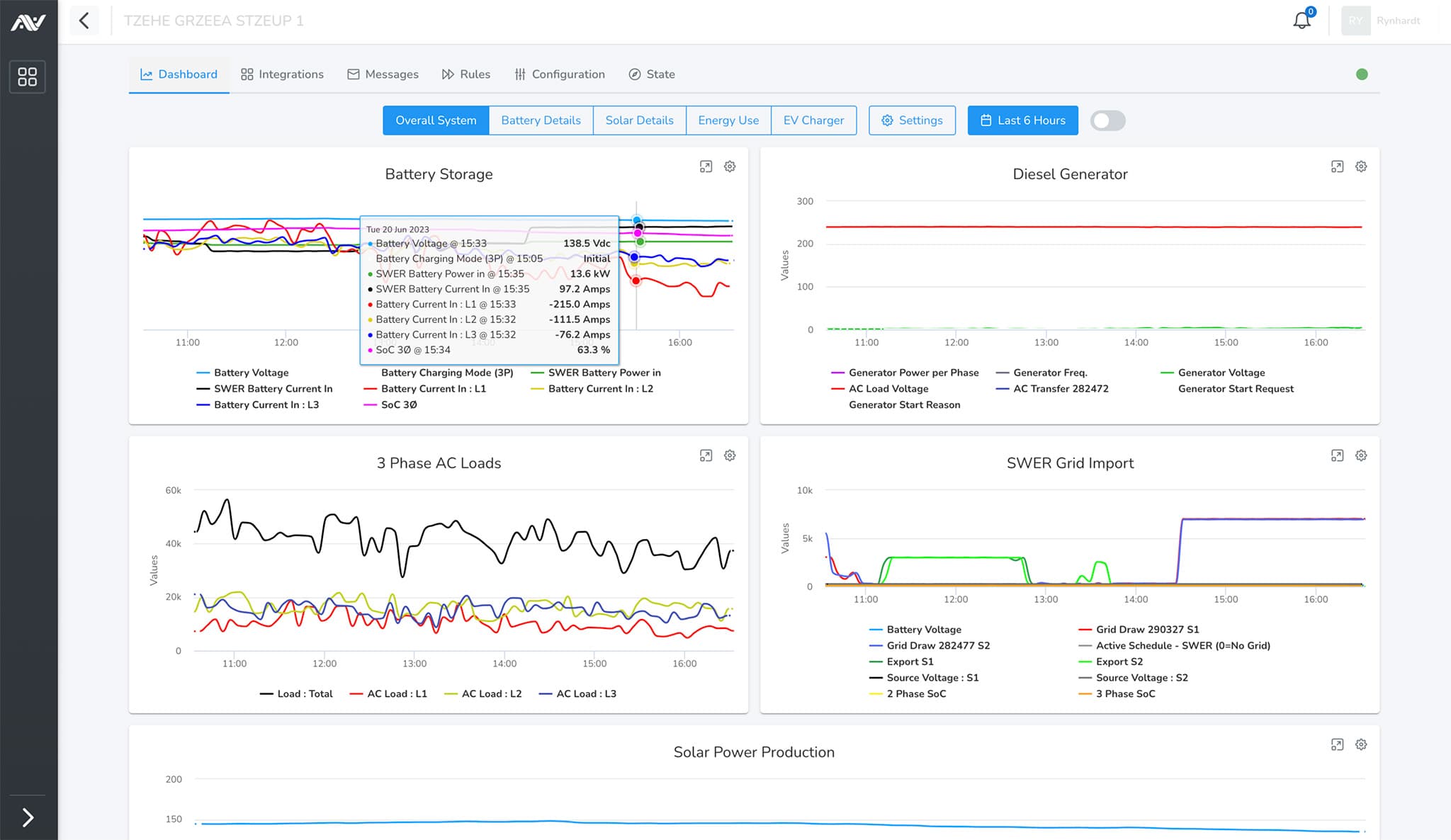Toggle 3 Phase SoC legend series

pyautogui.click(x=1117, y=694)
